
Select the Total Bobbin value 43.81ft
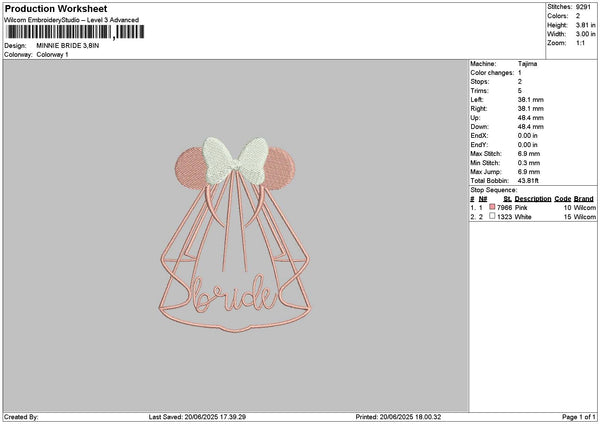(x=528, y=181)
